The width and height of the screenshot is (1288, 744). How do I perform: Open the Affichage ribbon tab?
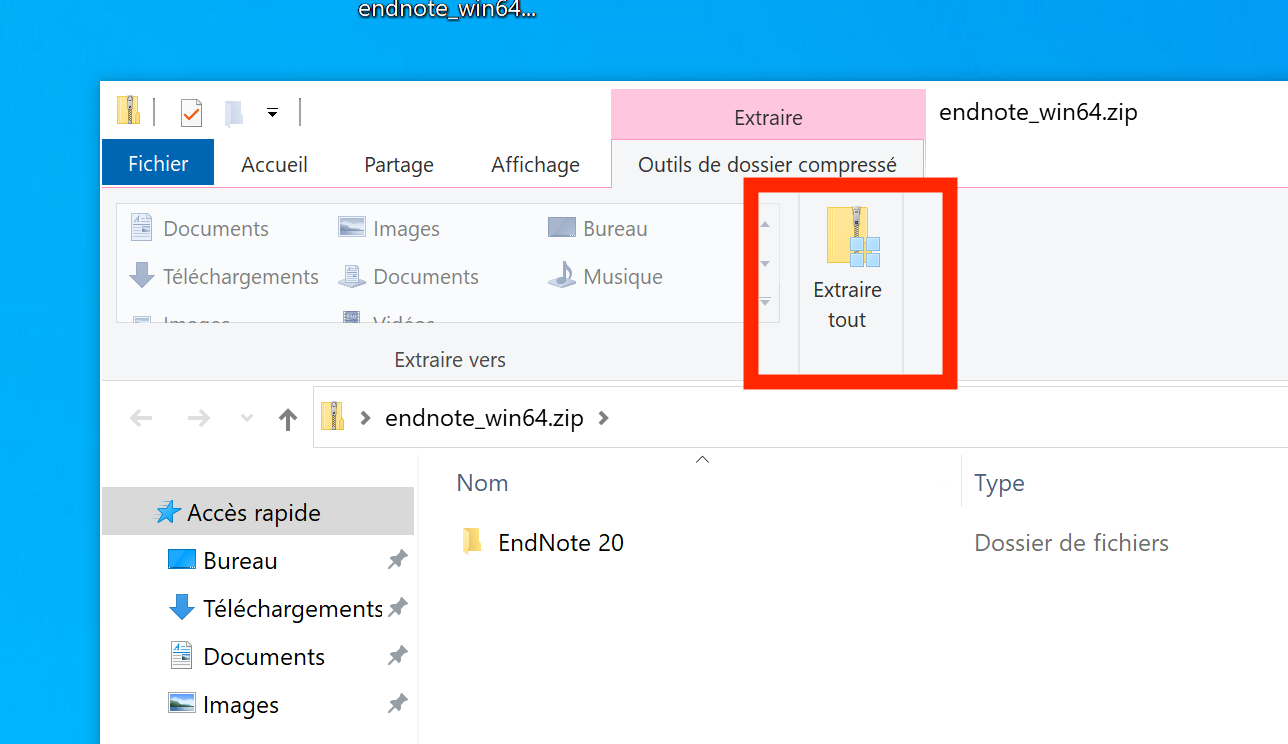[535, 165]
